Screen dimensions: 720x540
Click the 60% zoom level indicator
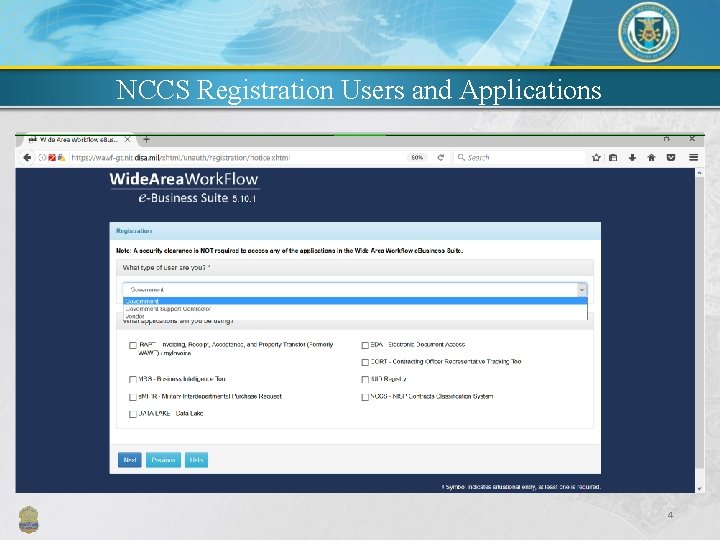point(417,158)
